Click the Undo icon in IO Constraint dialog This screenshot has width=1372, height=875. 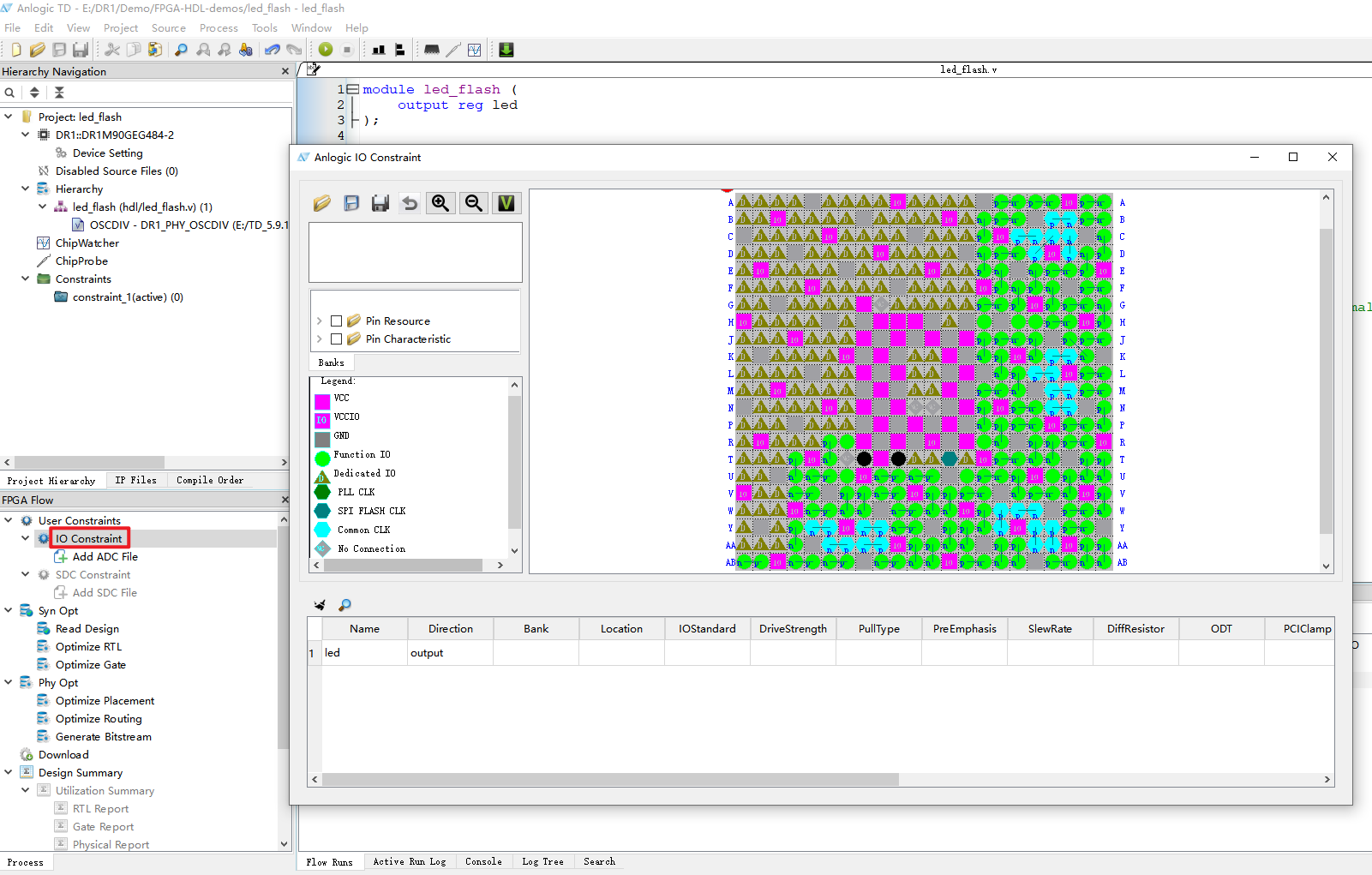coord(410,203)
